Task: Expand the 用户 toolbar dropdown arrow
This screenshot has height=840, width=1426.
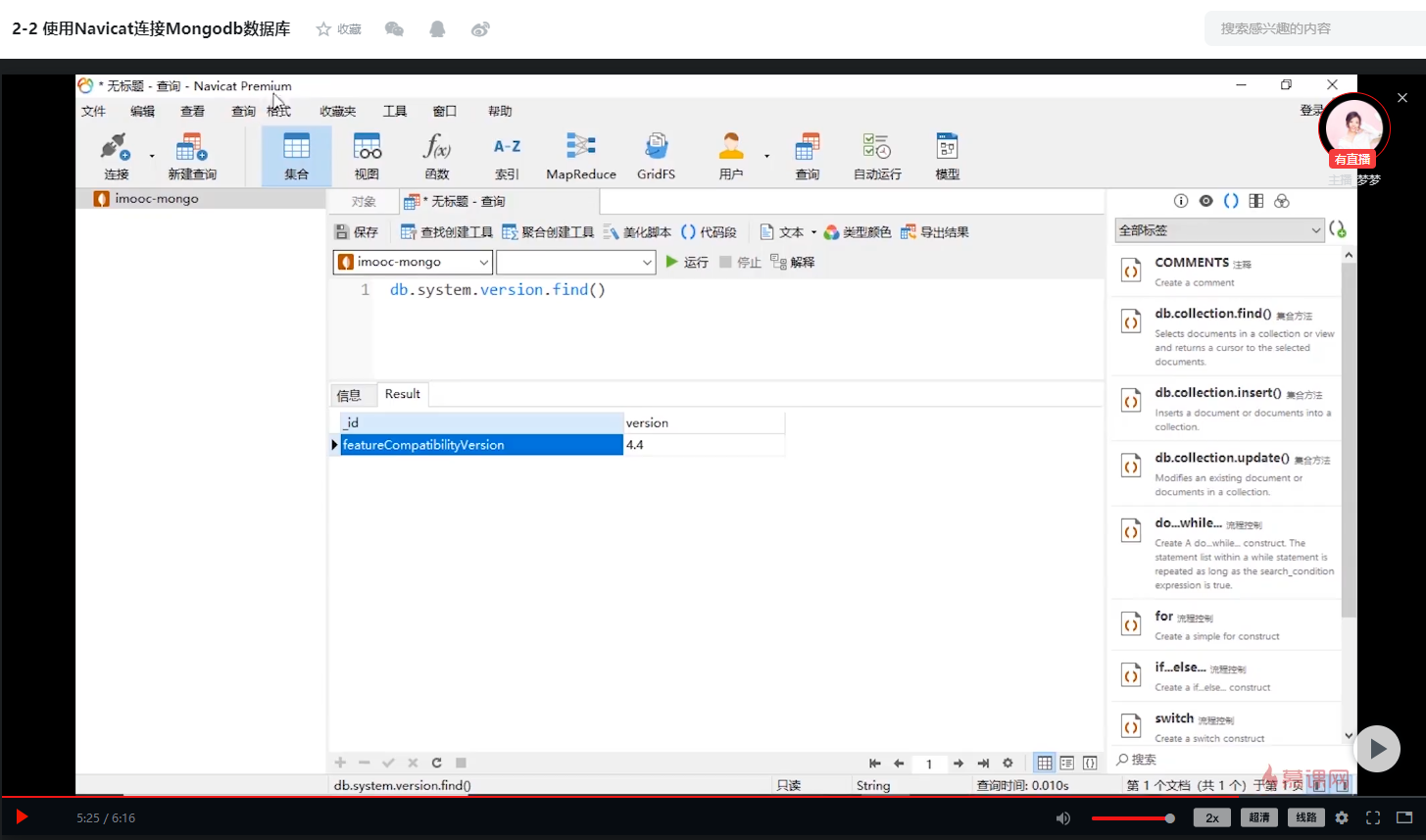Action: click(766, 157)
